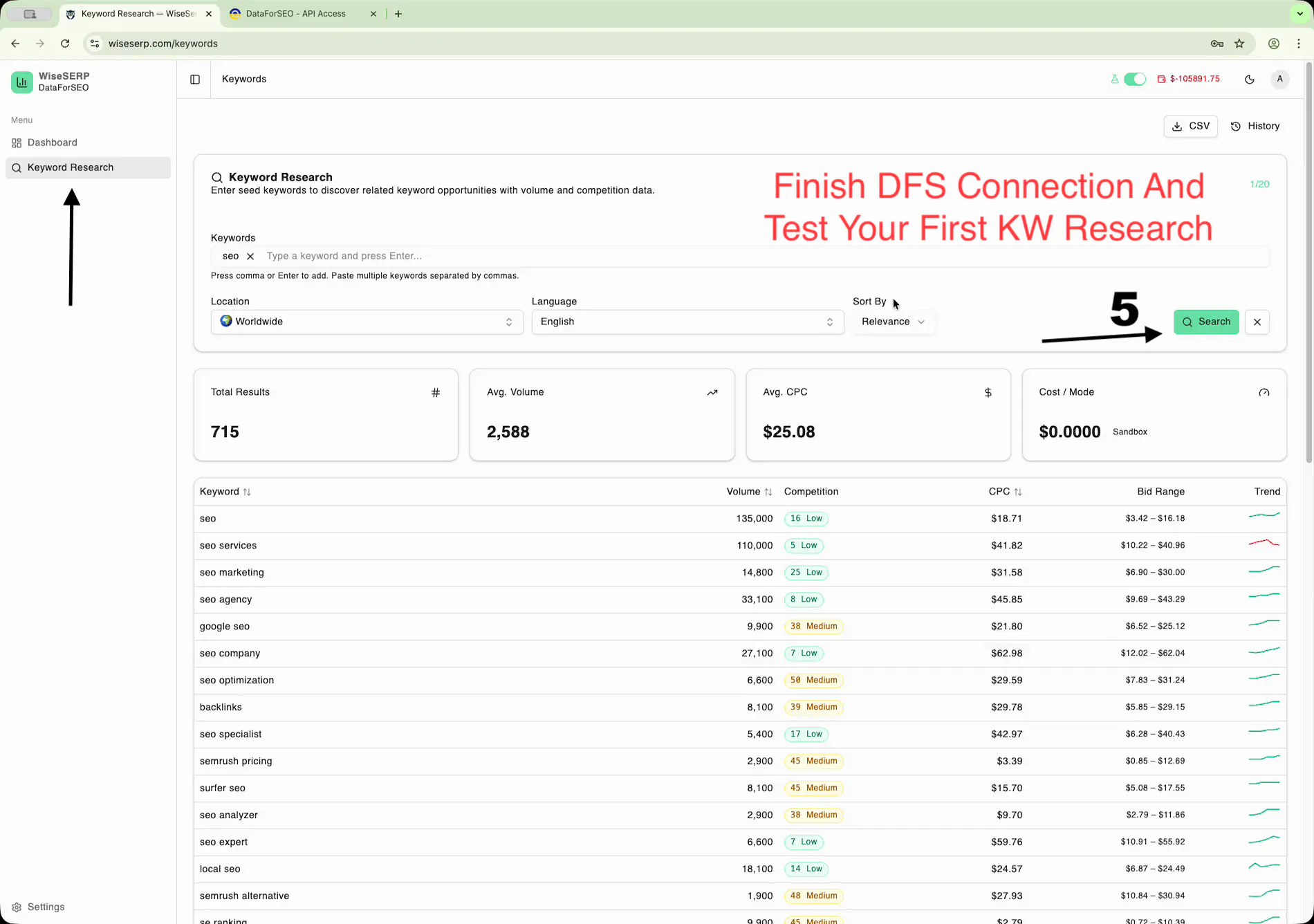Toggle the sidebar panel icon

[x=195, y=80]
